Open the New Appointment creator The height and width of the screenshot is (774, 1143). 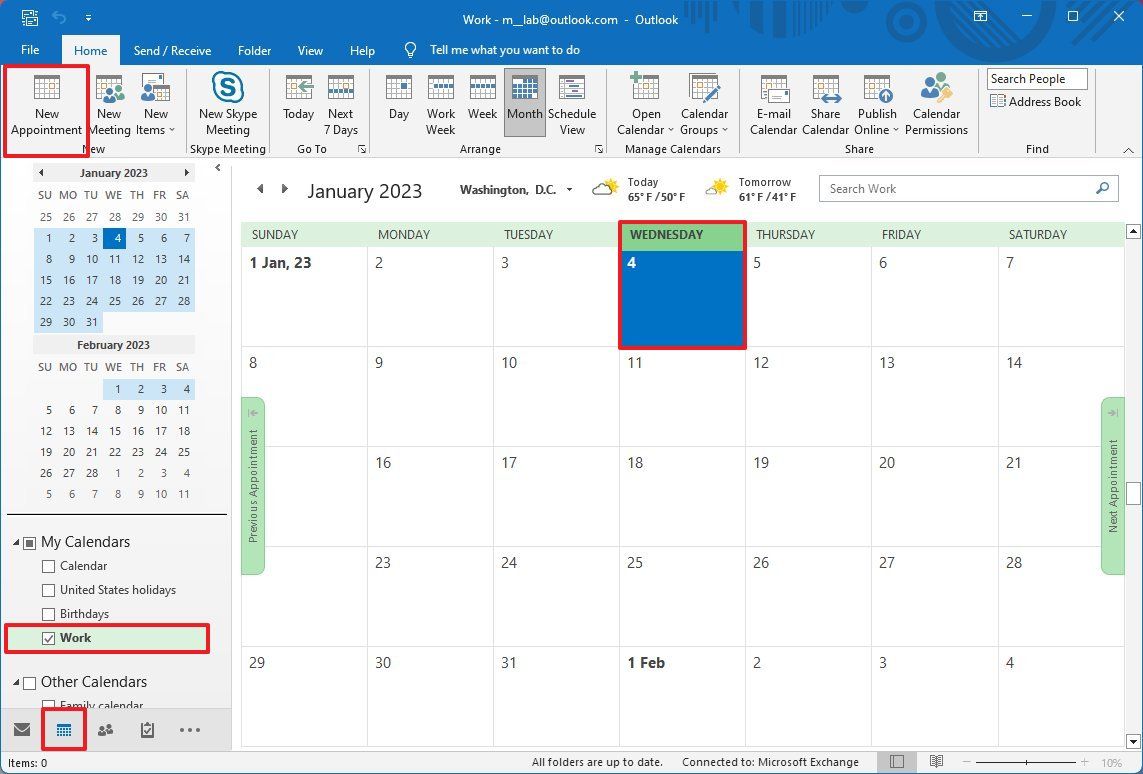tap(46, 103)
